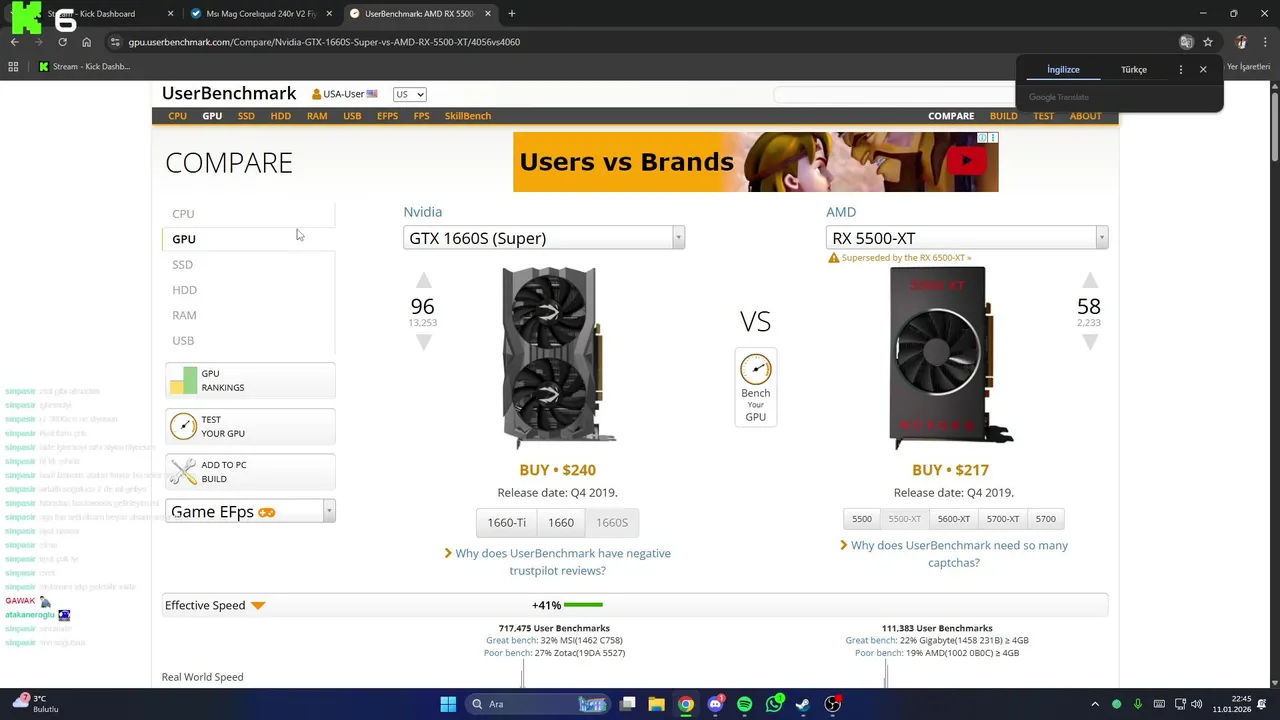Downvote the RX 5500-XT with down arrow
1280x720 pixels.
pos(1089,342)
